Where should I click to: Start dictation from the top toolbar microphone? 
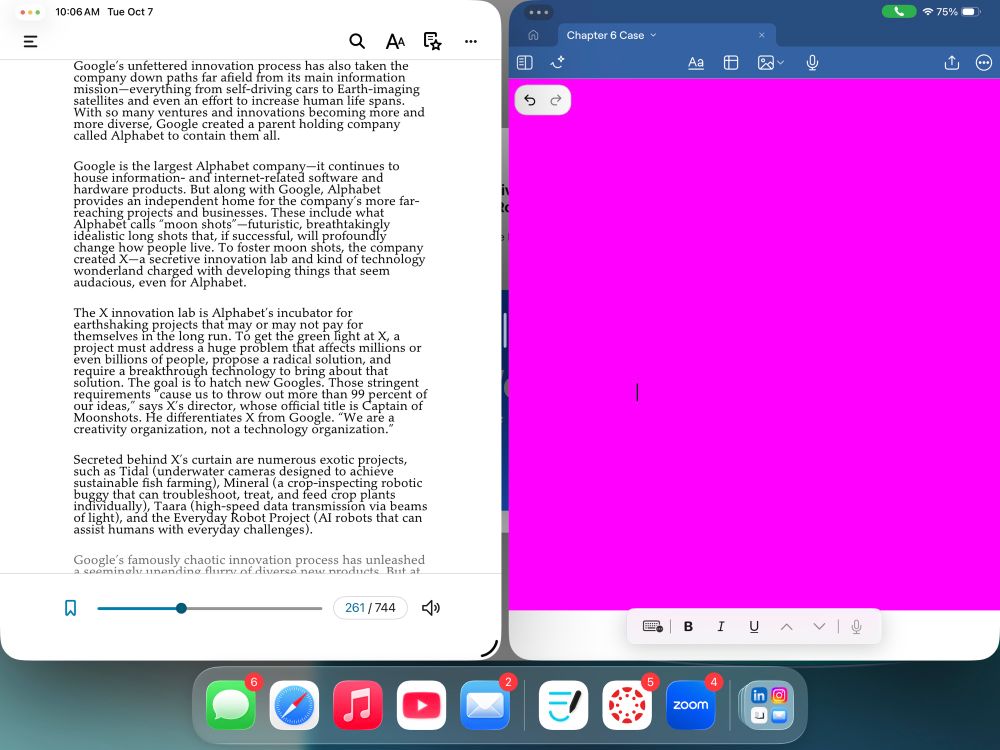pos(812,62)
